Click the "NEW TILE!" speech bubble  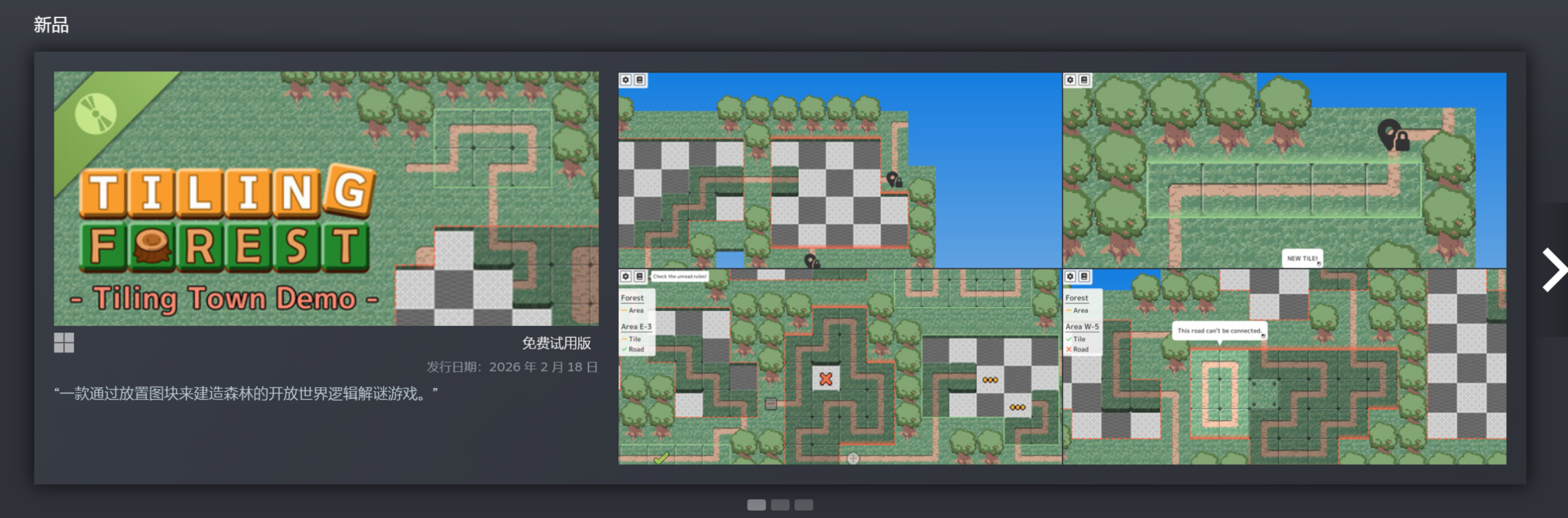[x=1302, y=258]
